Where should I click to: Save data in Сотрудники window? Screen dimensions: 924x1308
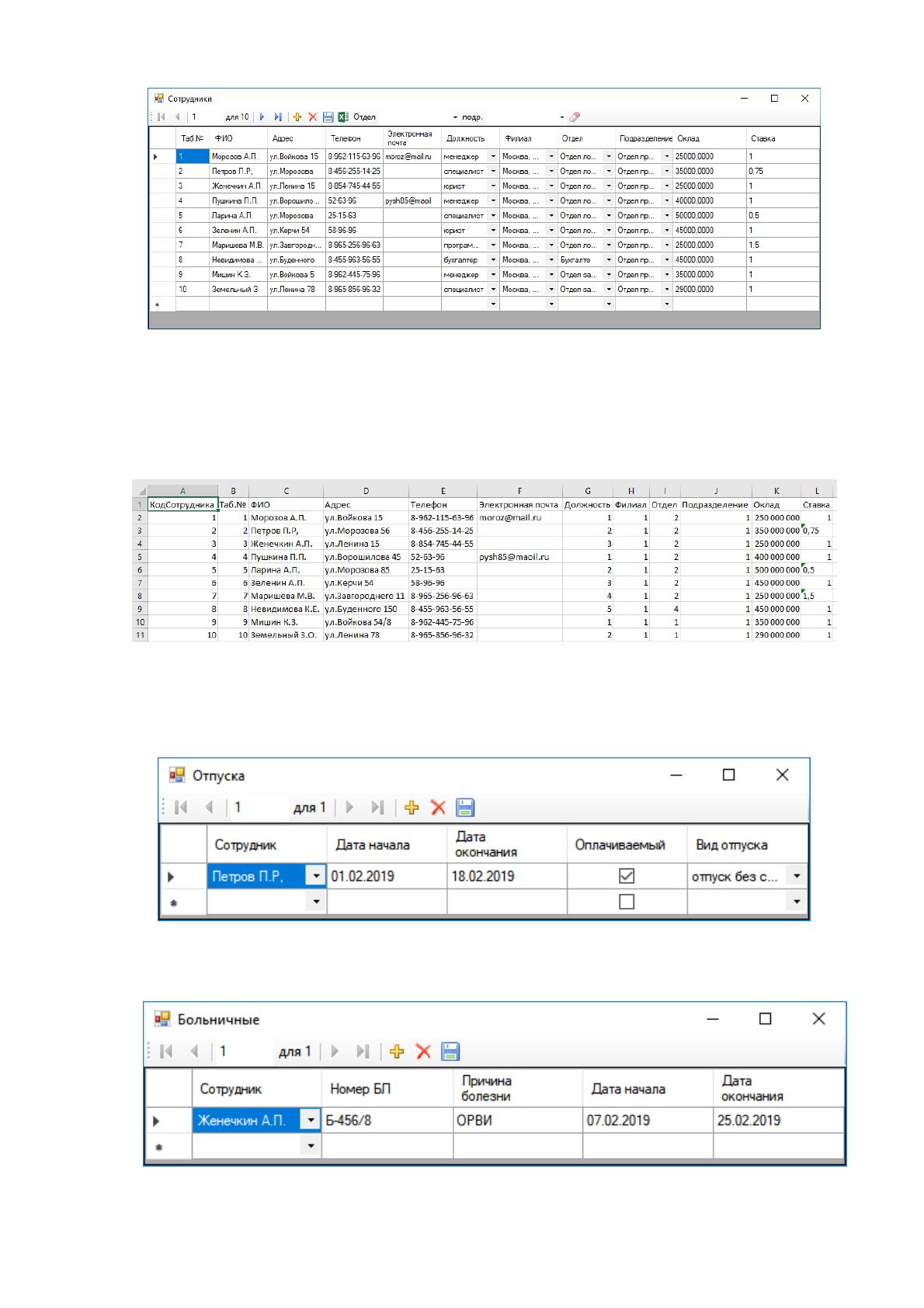pyautogui.click(x=328, y=117)
